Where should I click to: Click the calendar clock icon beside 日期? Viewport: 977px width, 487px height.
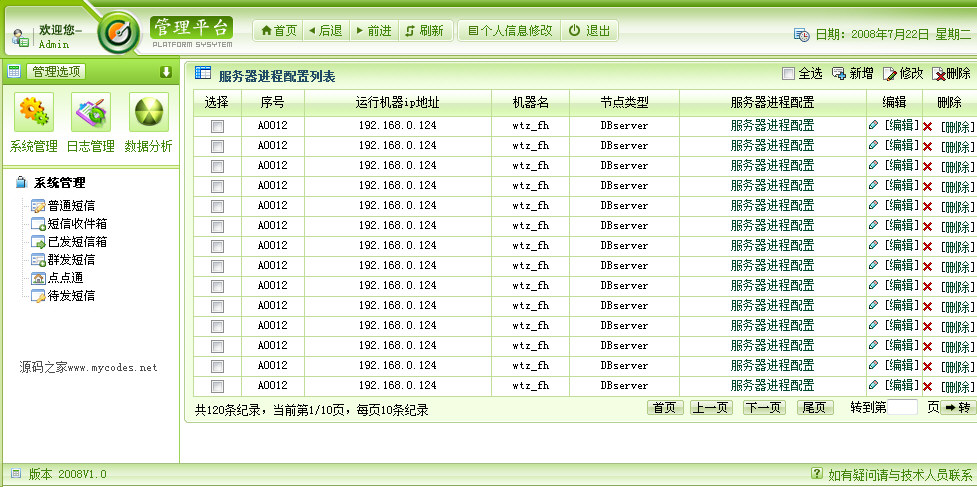pyautogui.click(x=801, y=35)
